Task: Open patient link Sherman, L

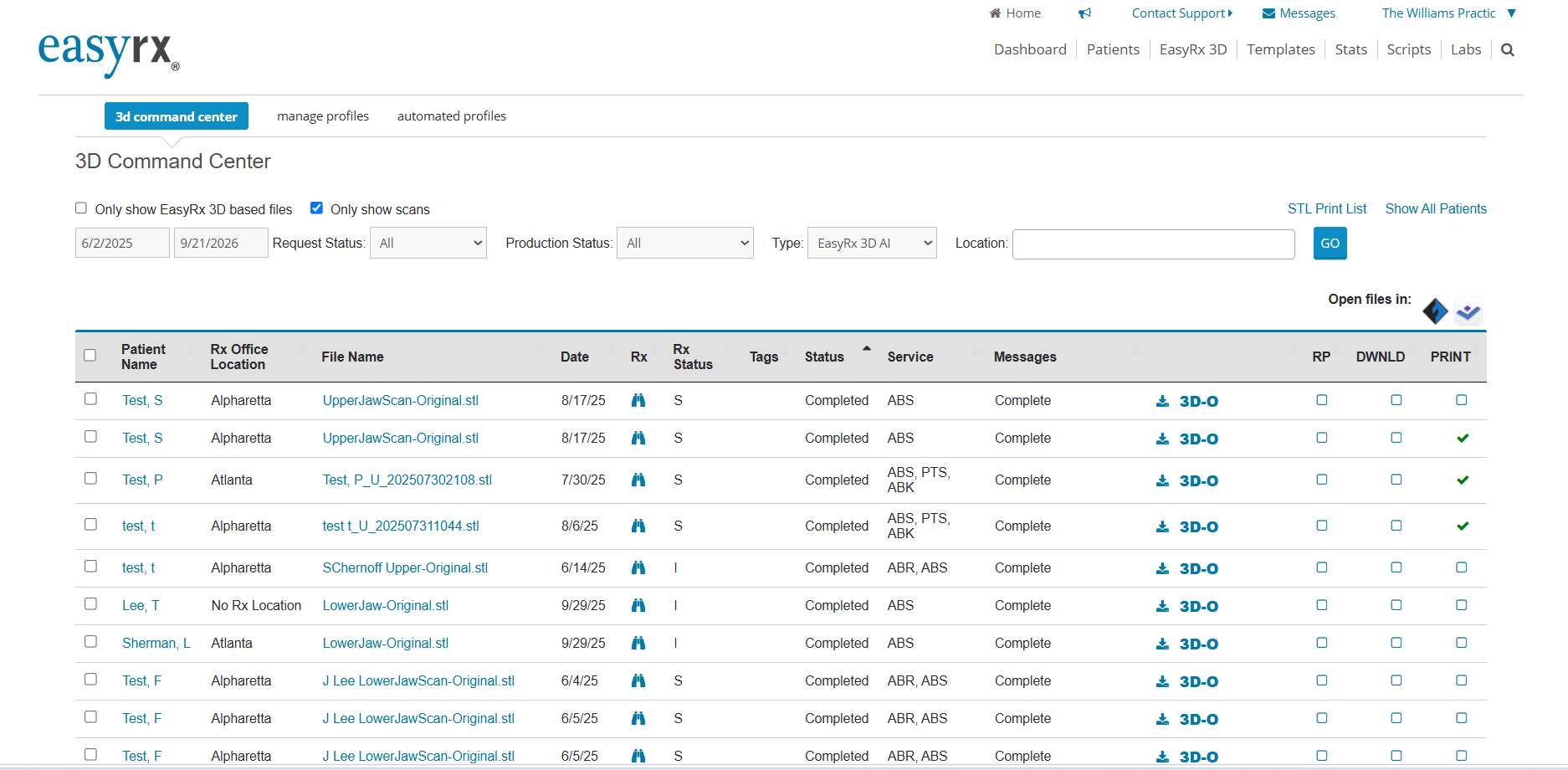Action: 156,644
